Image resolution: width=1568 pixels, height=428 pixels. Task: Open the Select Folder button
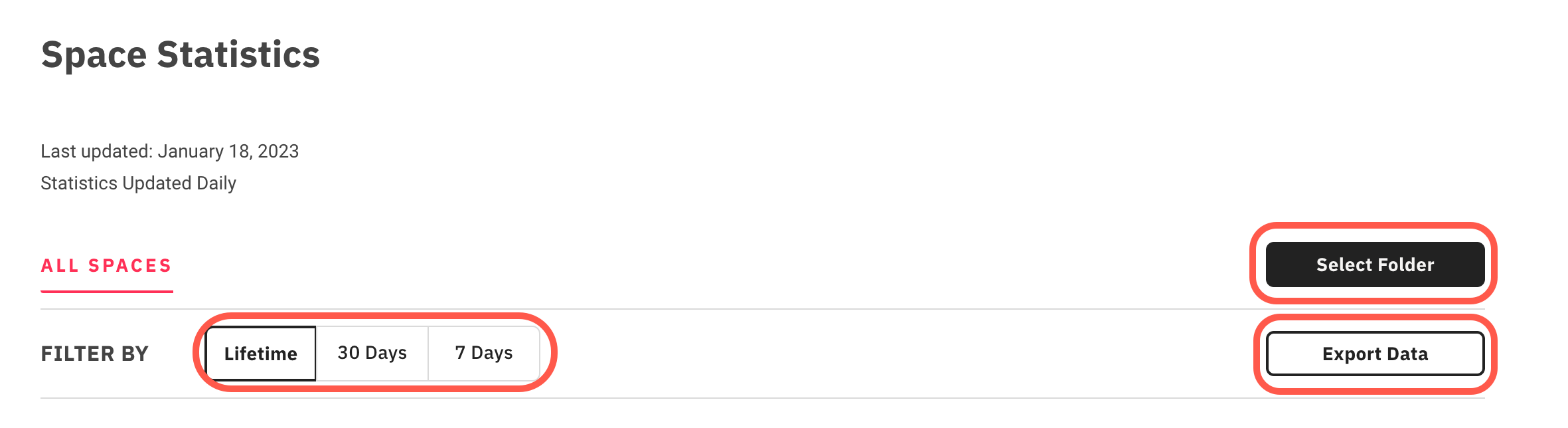pos(1374,265)
